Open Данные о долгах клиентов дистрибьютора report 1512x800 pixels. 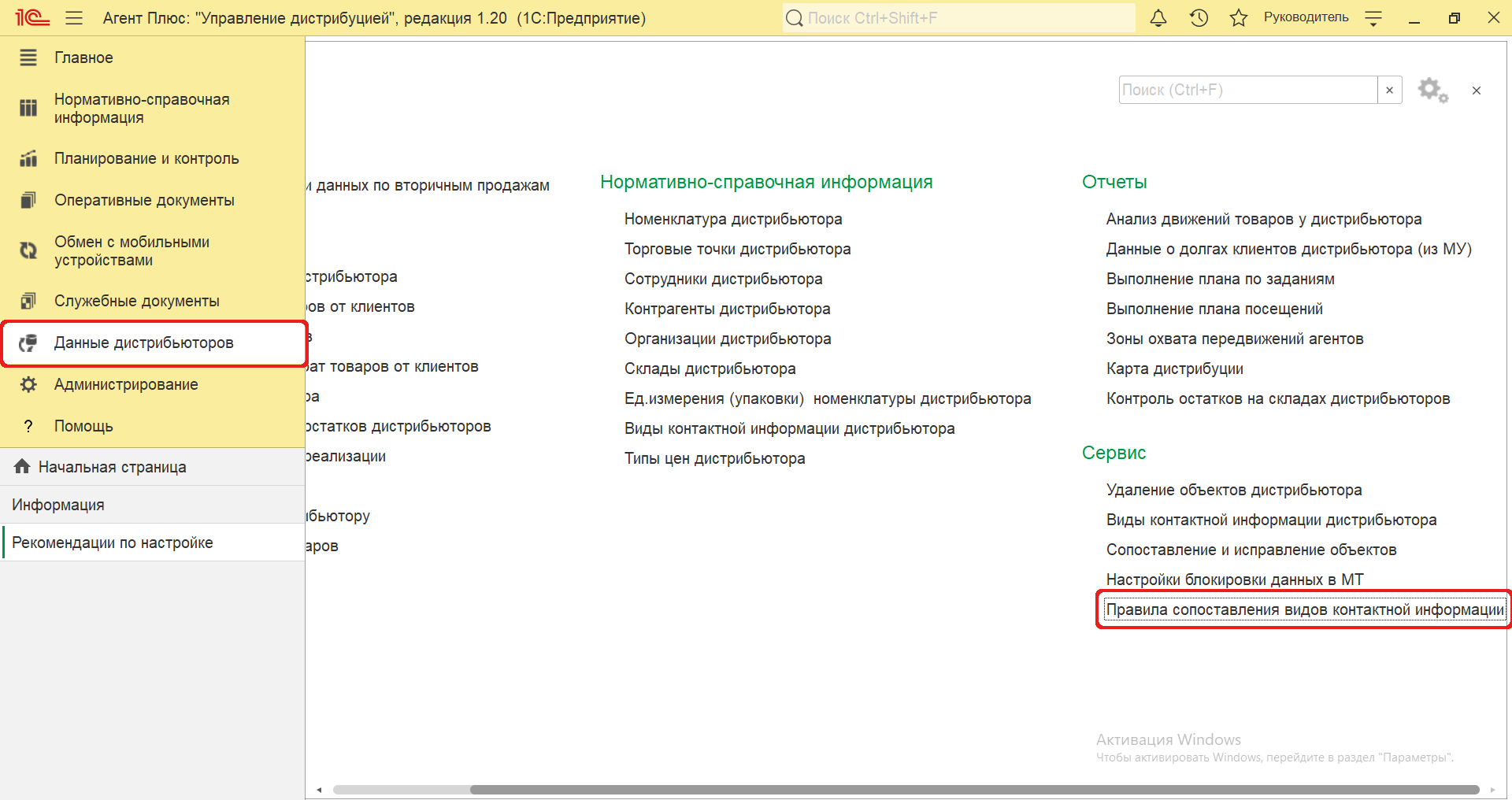1288,249
